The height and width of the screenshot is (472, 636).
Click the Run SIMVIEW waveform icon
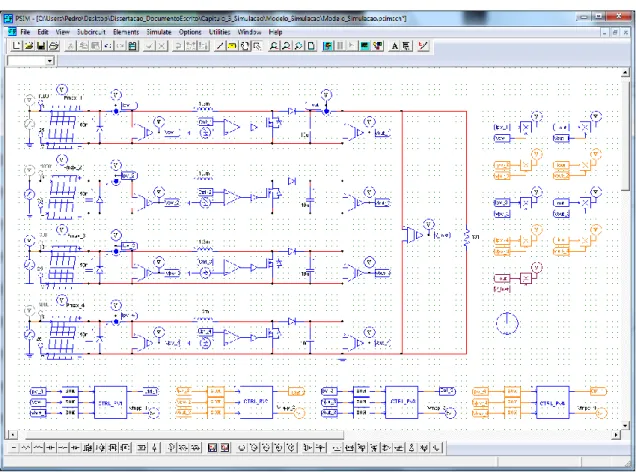tap(365, 46)
